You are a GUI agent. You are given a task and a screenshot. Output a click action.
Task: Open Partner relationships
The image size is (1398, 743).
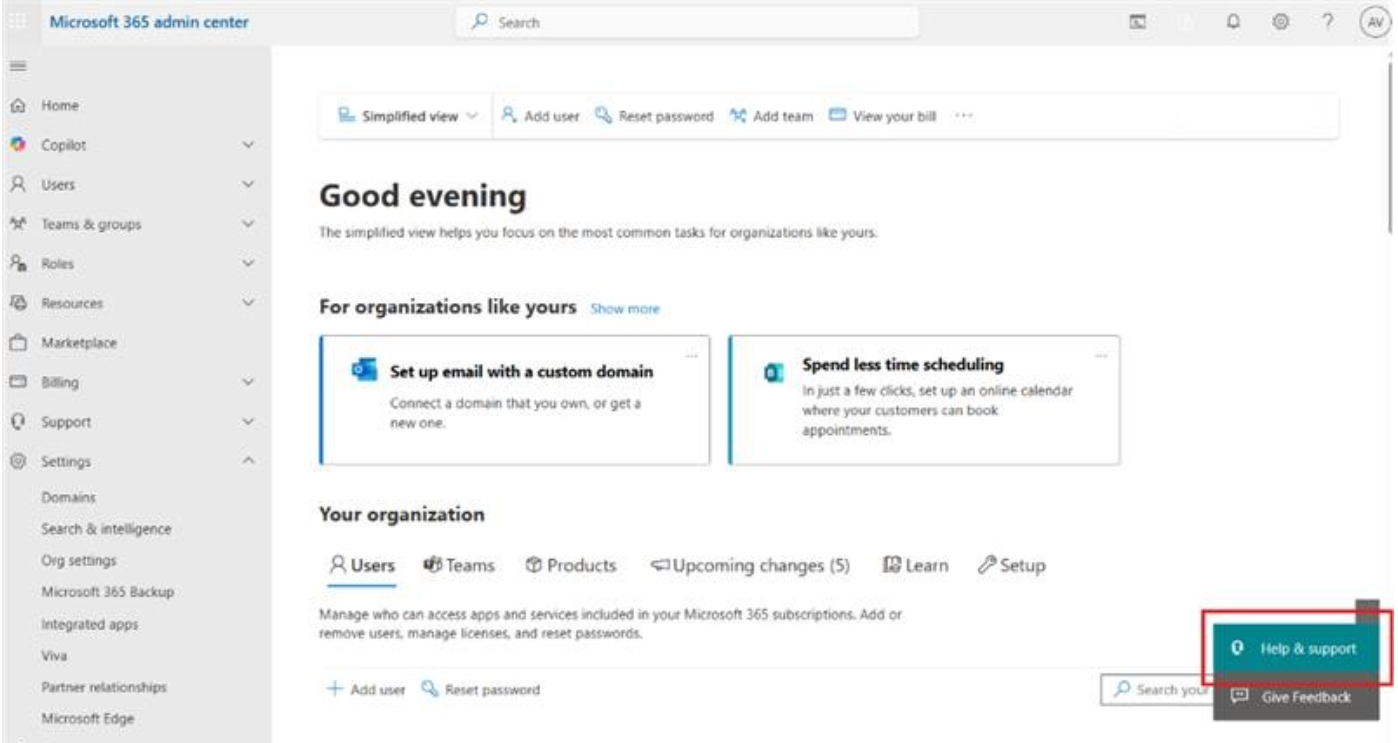(x=104, y=687)
